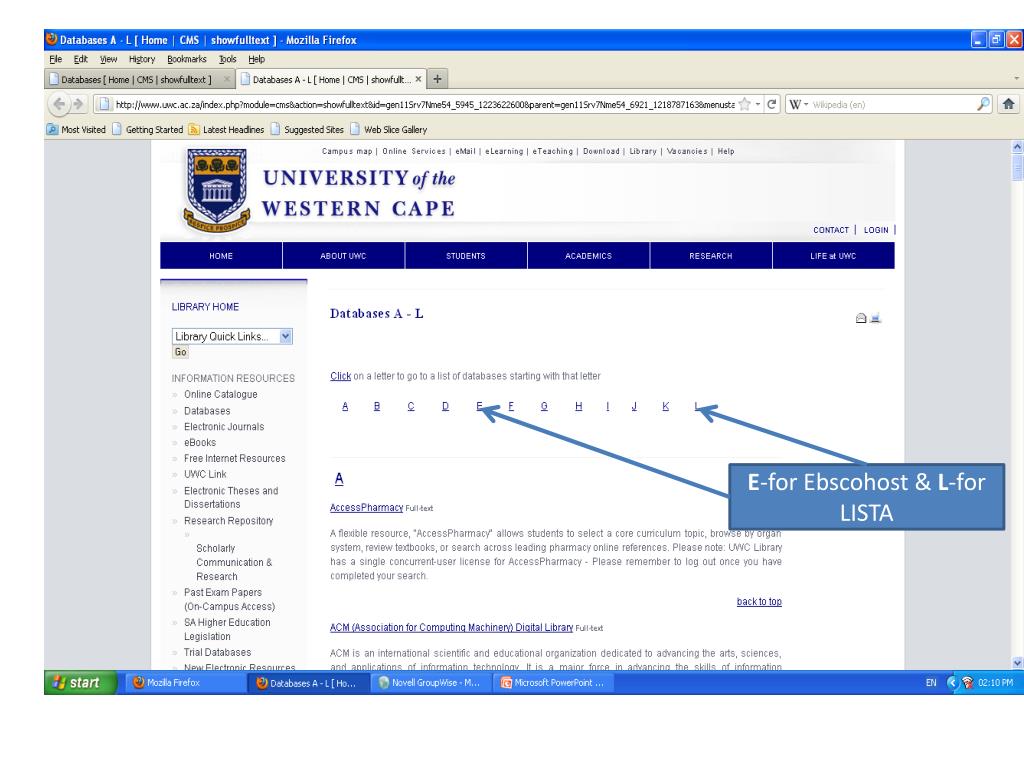
Task: Open the ACADEMICS navigation item
Action: click(588, 256)
